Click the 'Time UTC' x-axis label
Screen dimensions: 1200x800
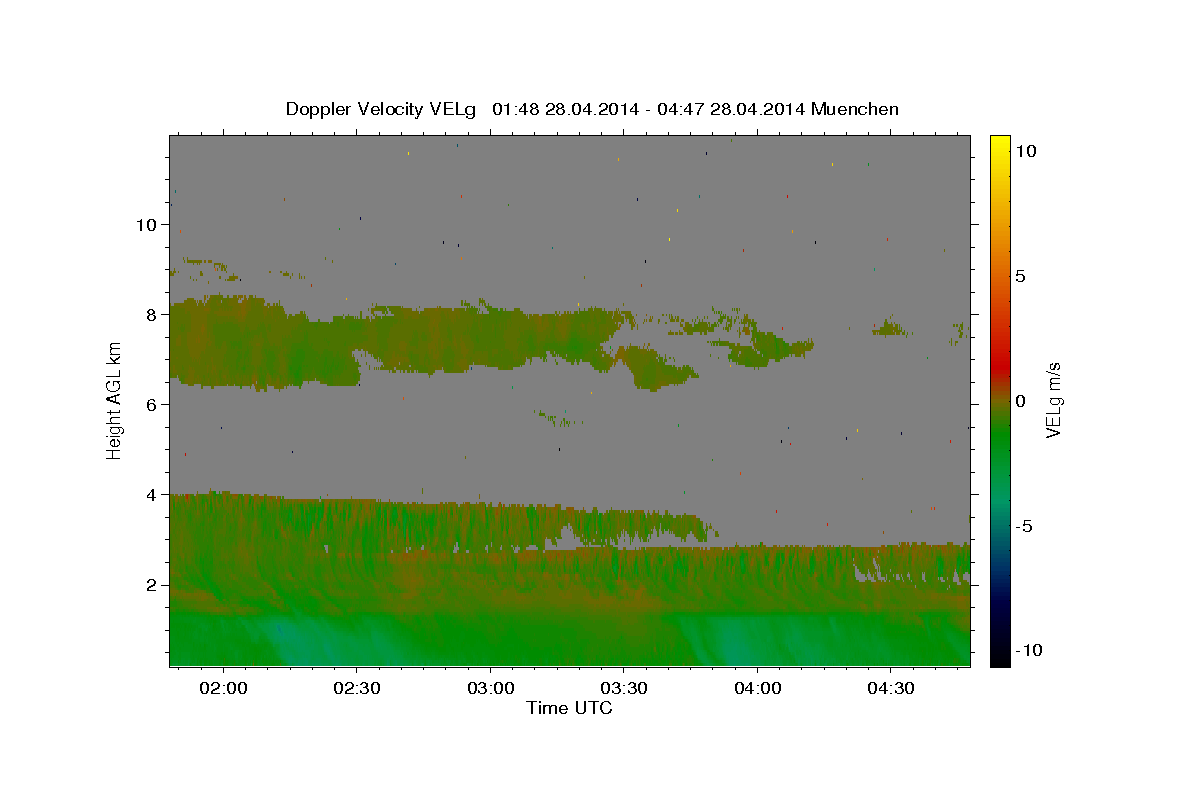click(x=569, y=708)
